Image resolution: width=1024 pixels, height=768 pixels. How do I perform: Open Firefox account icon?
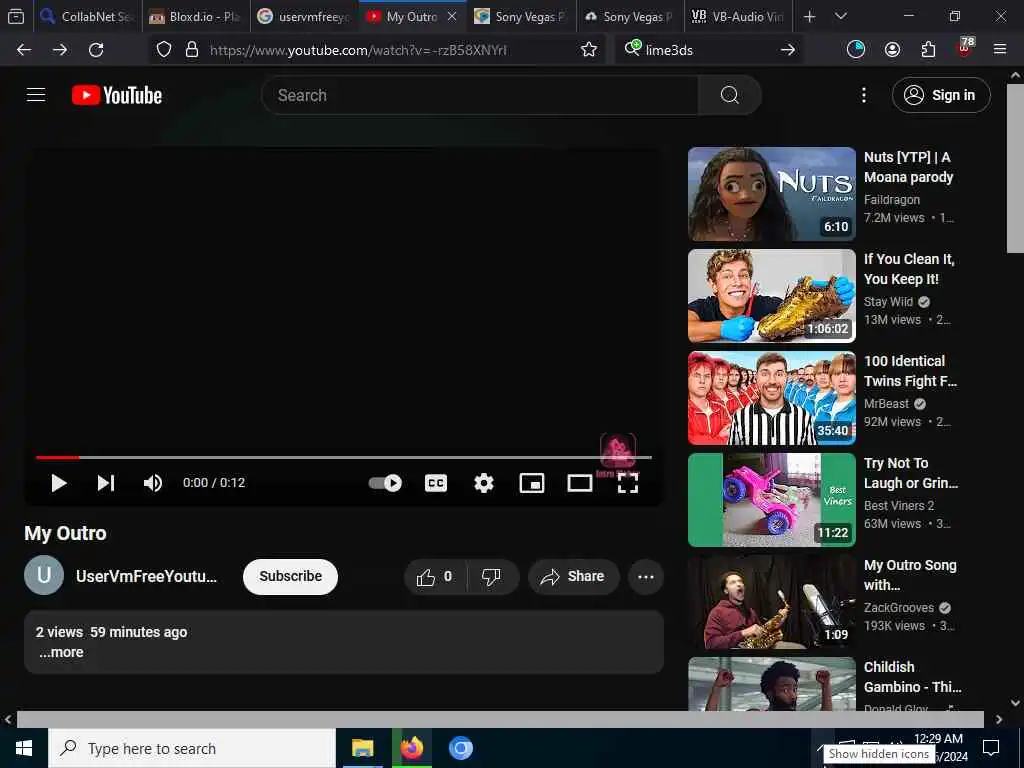[x=892, y=50]
